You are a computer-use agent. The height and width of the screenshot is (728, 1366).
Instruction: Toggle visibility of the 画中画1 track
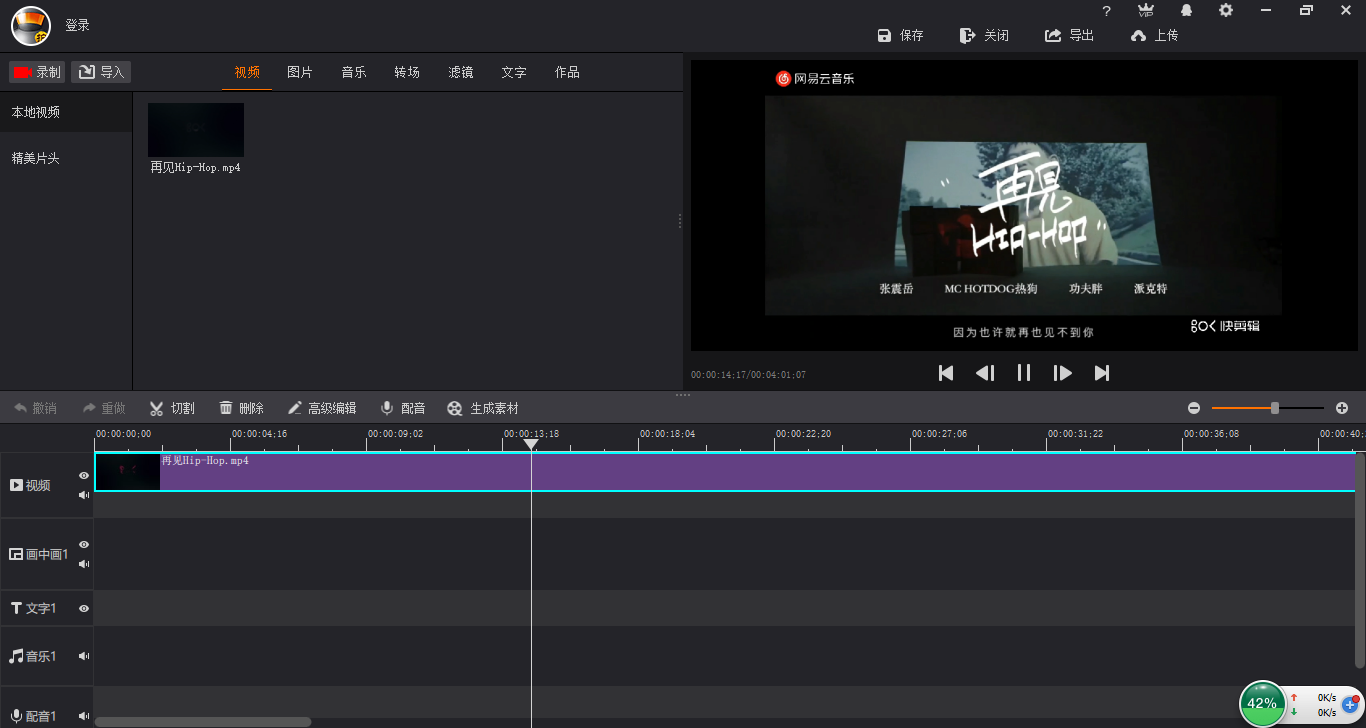[84, 545]
